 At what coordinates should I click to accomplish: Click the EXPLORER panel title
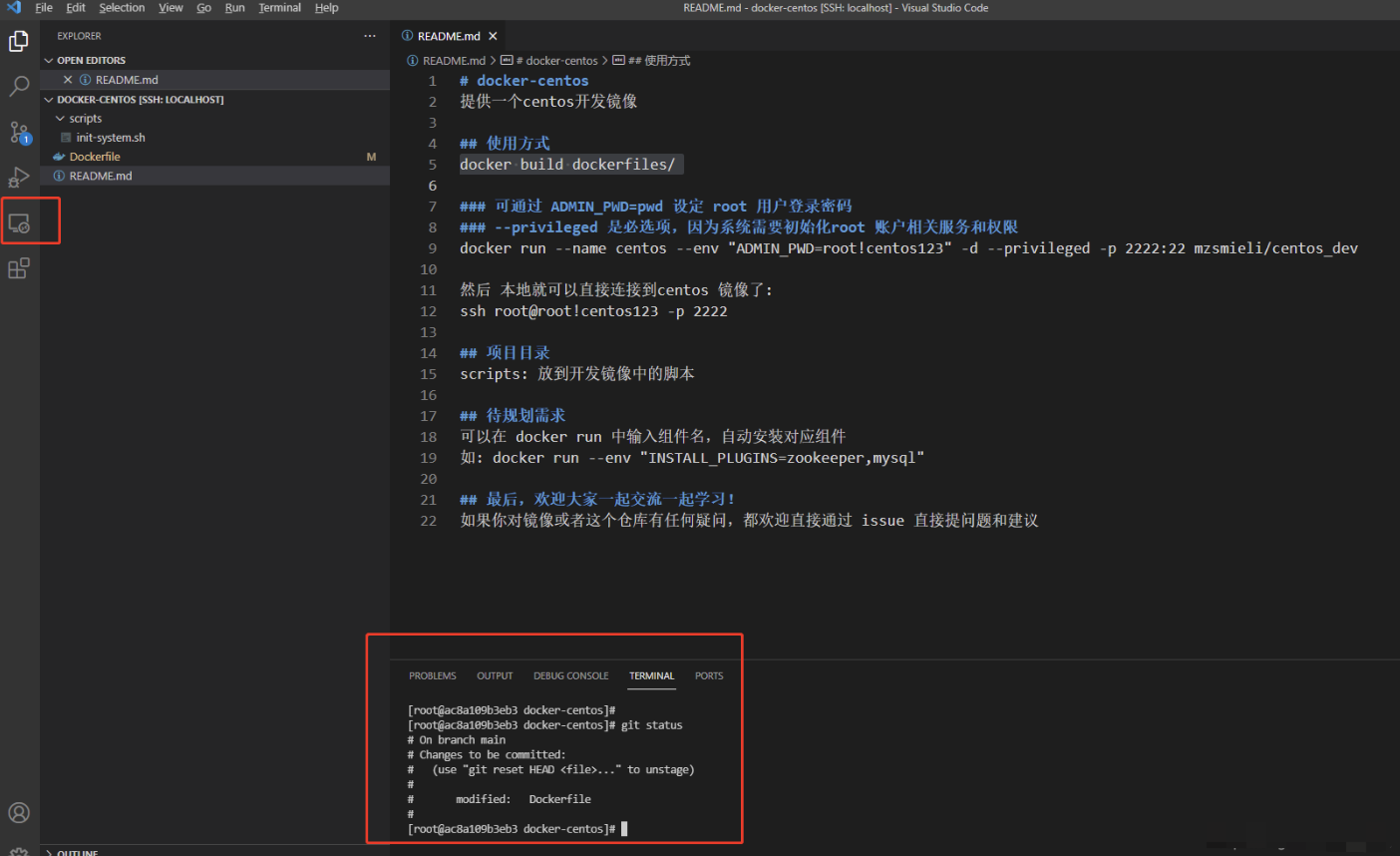pyautogui.click(x=79, y=36)
